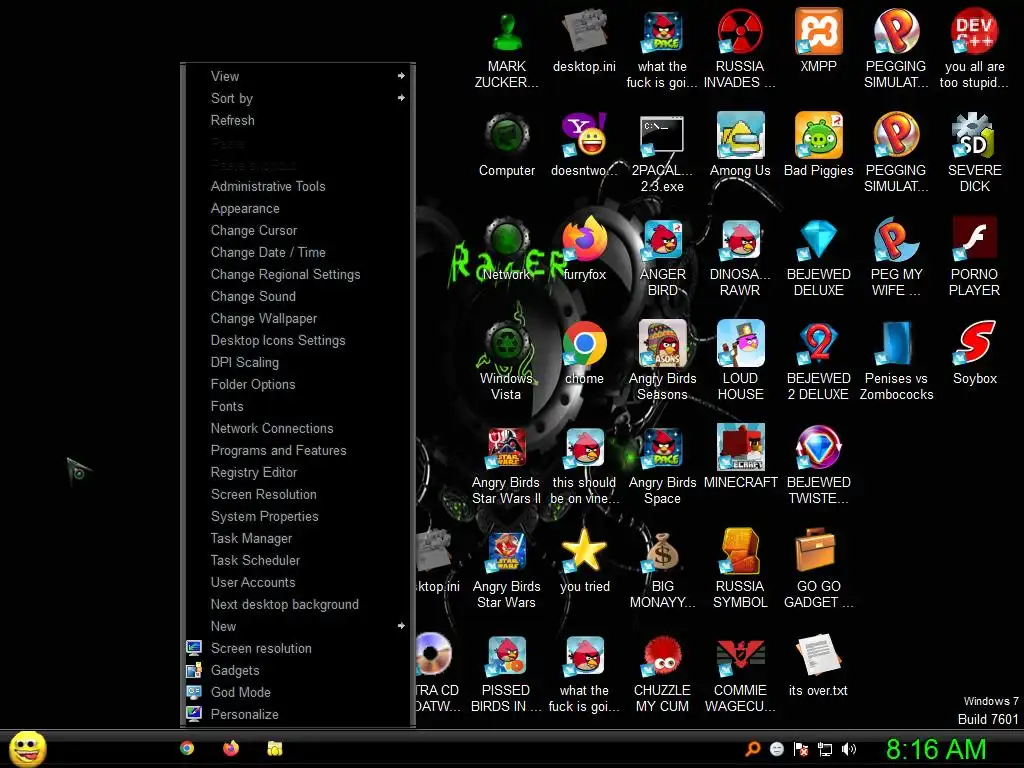This screenshot has width=1024, height=768.
Task: Launch the chome Chrome shortcut
Action: point(584,353)
